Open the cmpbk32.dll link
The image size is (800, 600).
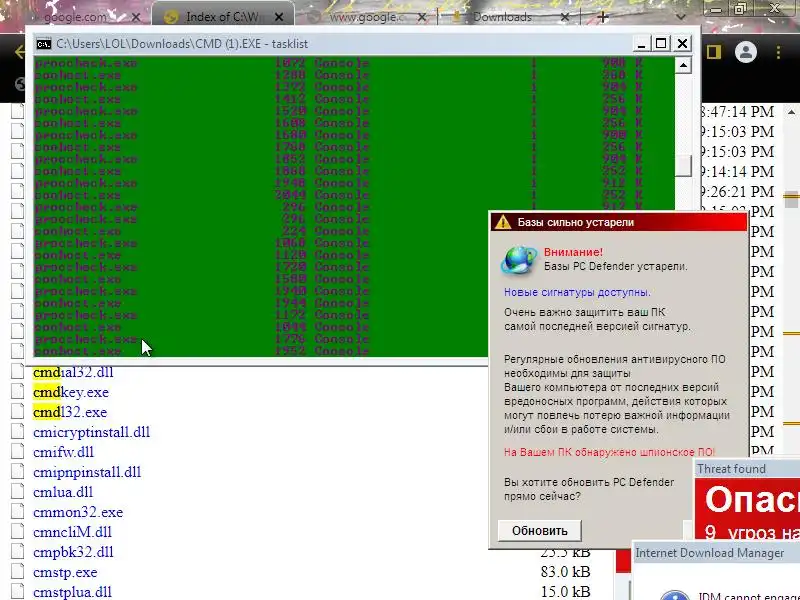pyautogui.click(x=73, y=552)
